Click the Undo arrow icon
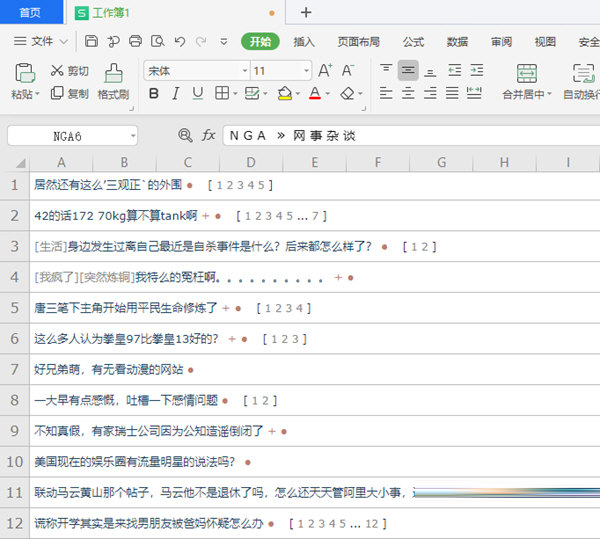This screenshot has width=600, height=539. pyautogui.click(x=180, y=42)
